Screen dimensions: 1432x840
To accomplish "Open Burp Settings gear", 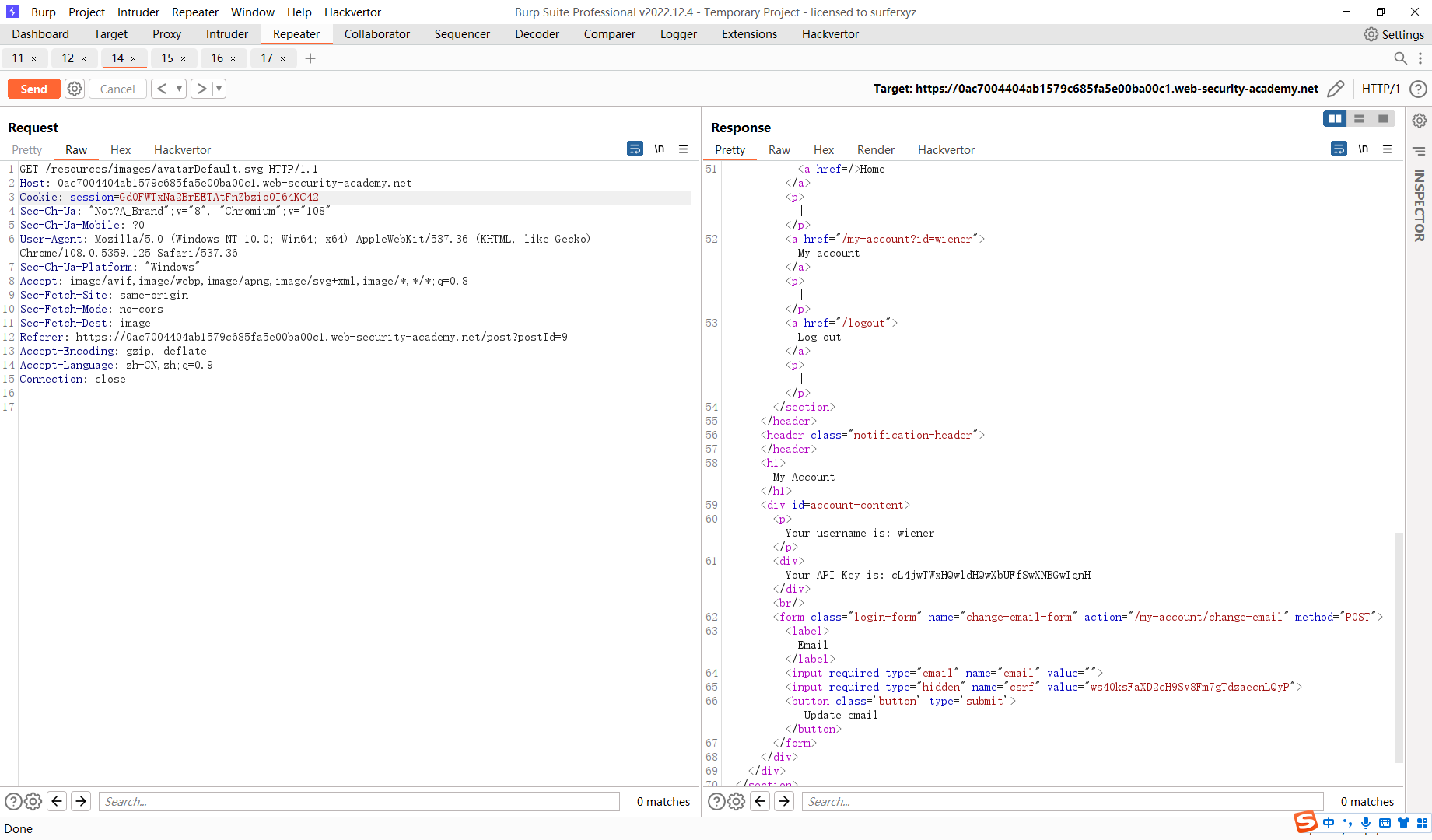I will click(1394, 34).
